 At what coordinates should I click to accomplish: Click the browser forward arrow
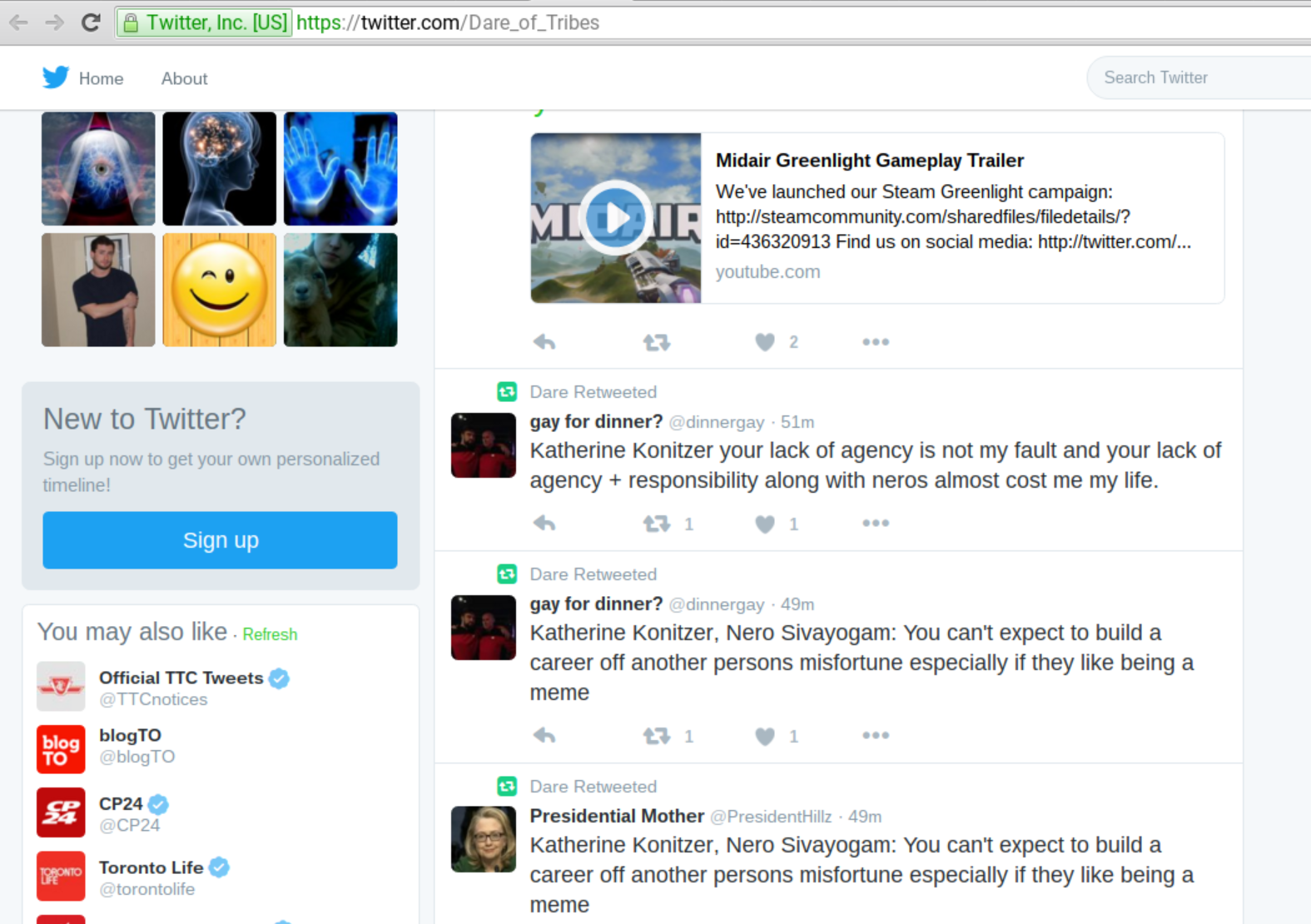(55, 22)
